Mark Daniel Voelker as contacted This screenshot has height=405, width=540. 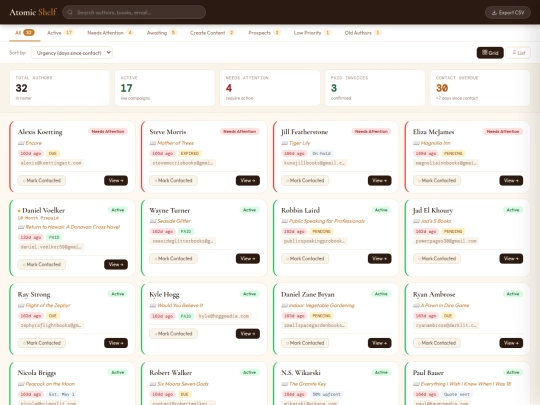coord(42,264)
